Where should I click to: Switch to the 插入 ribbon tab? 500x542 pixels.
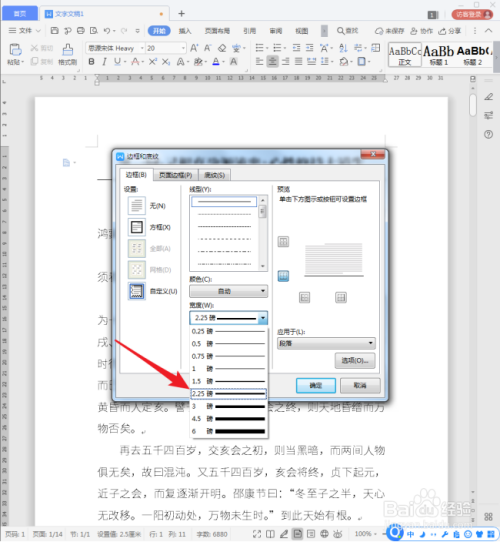pos(185,31)
